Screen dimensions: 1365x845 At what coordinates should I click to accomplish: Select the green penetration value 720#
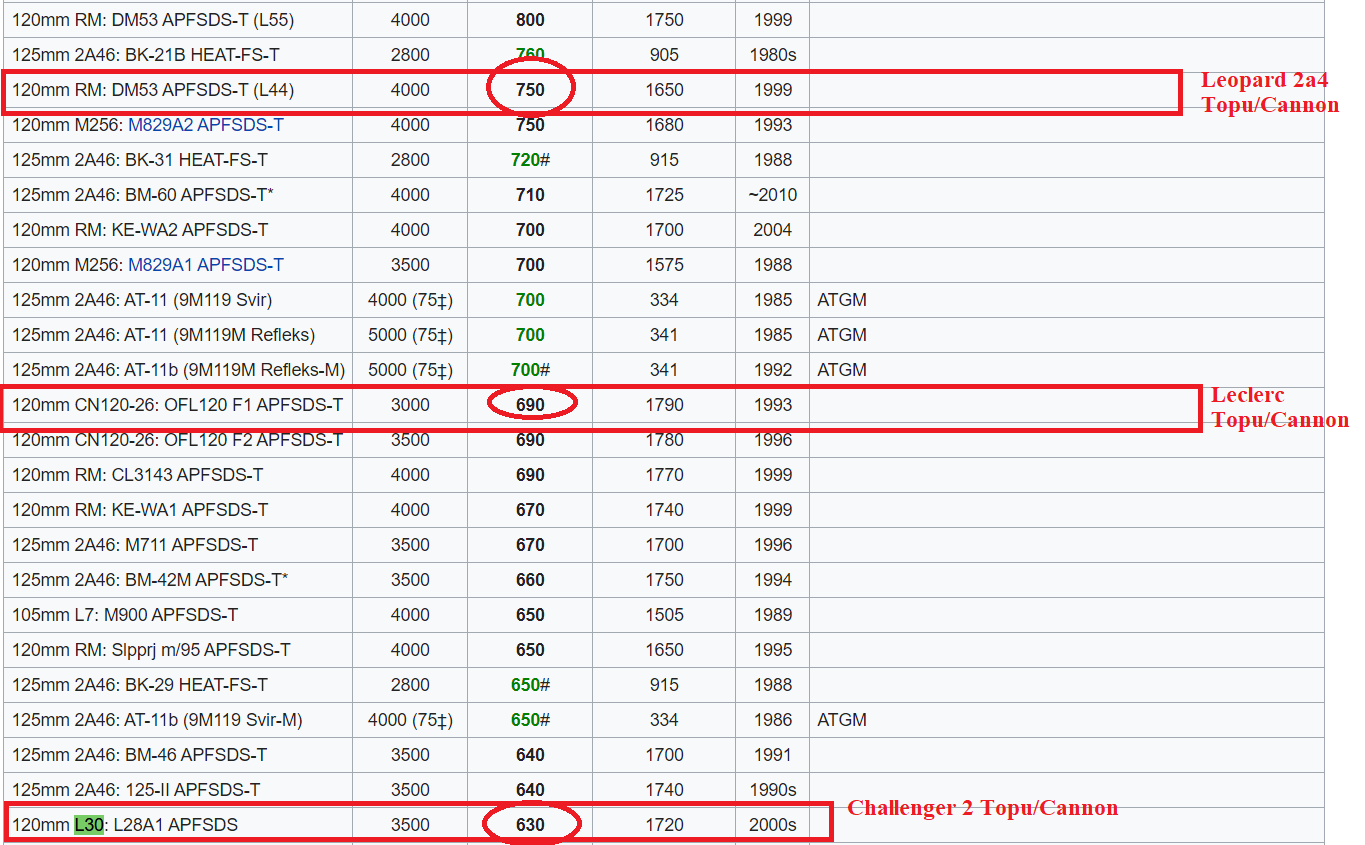click(x=530, y=160)
